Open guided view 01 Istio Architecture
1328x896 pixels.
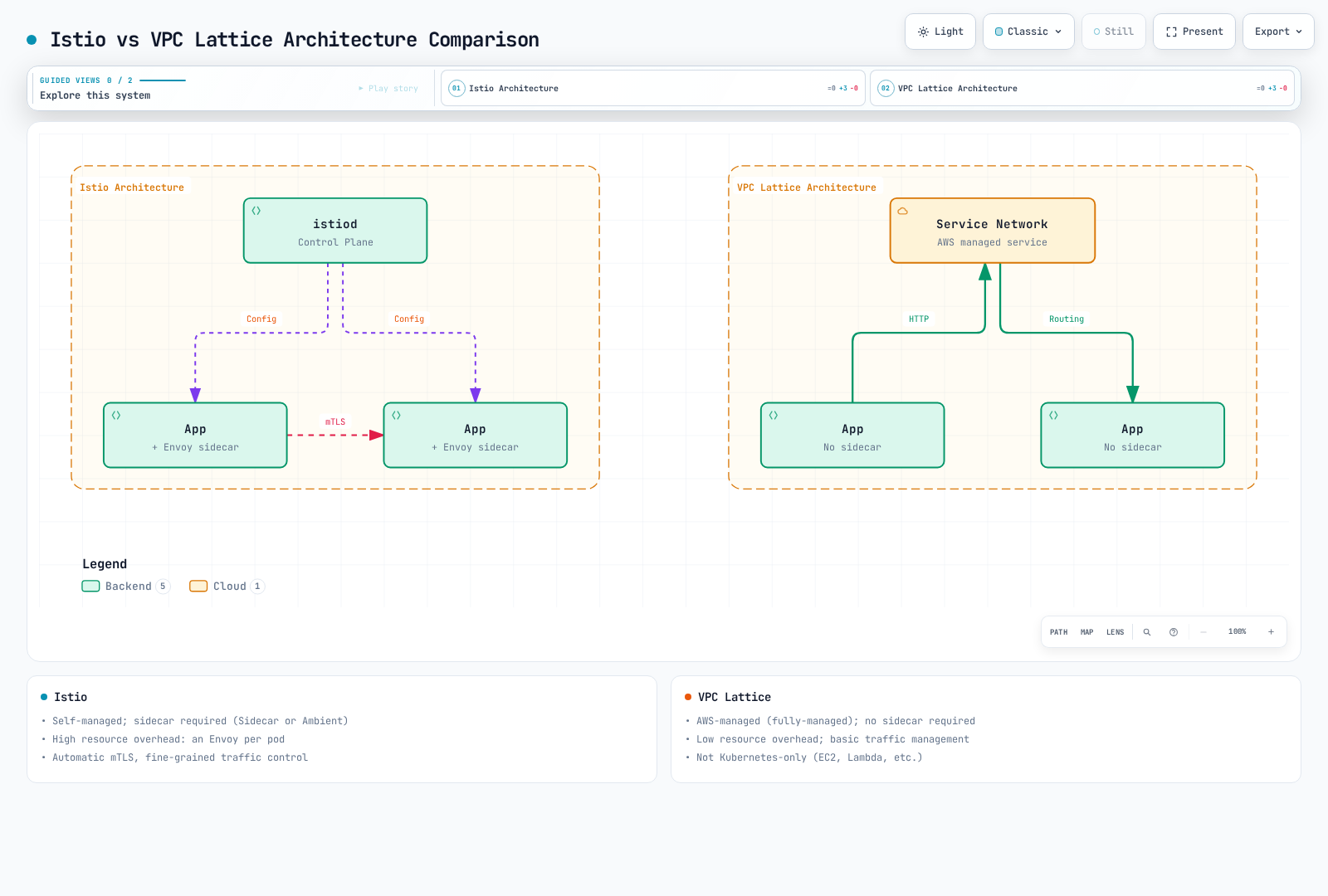click(652, 88)
